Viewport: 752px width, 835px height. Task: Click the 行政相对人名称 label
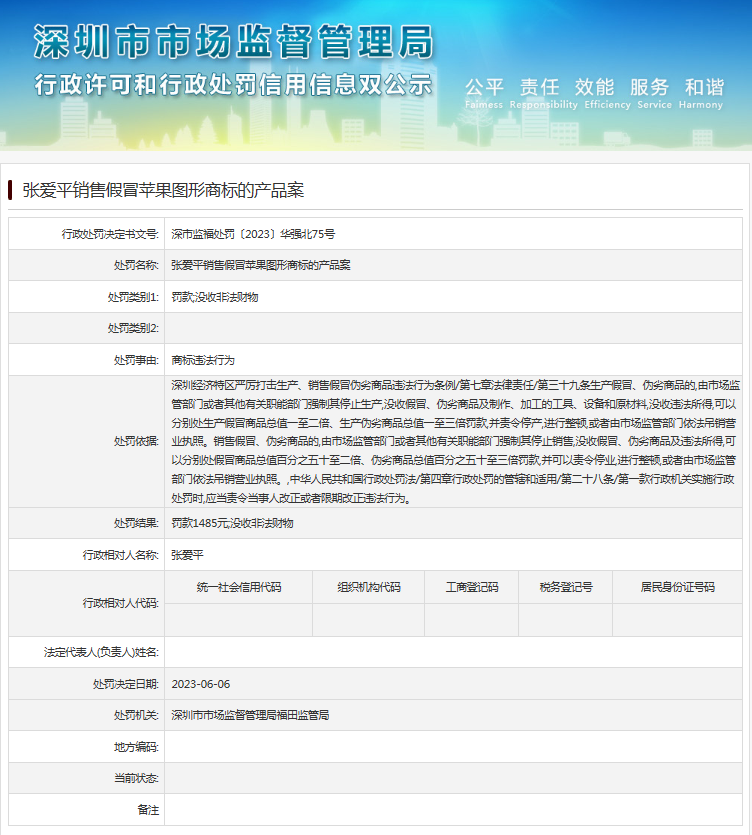tap(120, 555)
